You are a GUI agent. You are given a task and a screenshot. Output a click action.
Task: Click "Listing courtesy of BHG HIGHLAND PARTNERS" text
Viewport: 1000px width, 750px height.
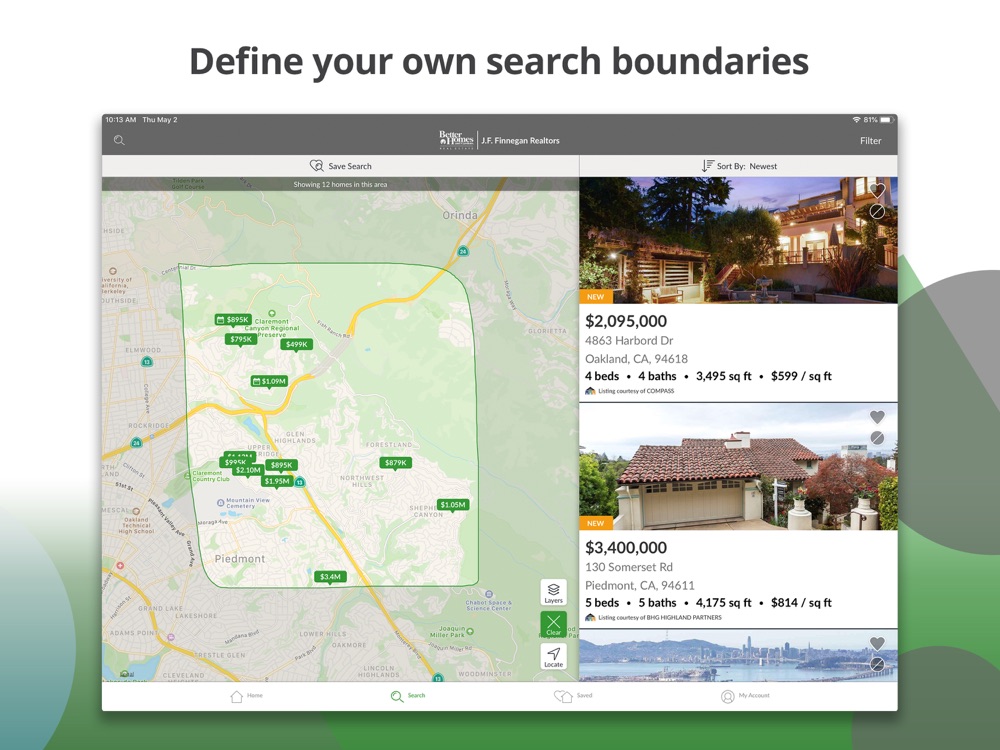click(x=660, y=617)
